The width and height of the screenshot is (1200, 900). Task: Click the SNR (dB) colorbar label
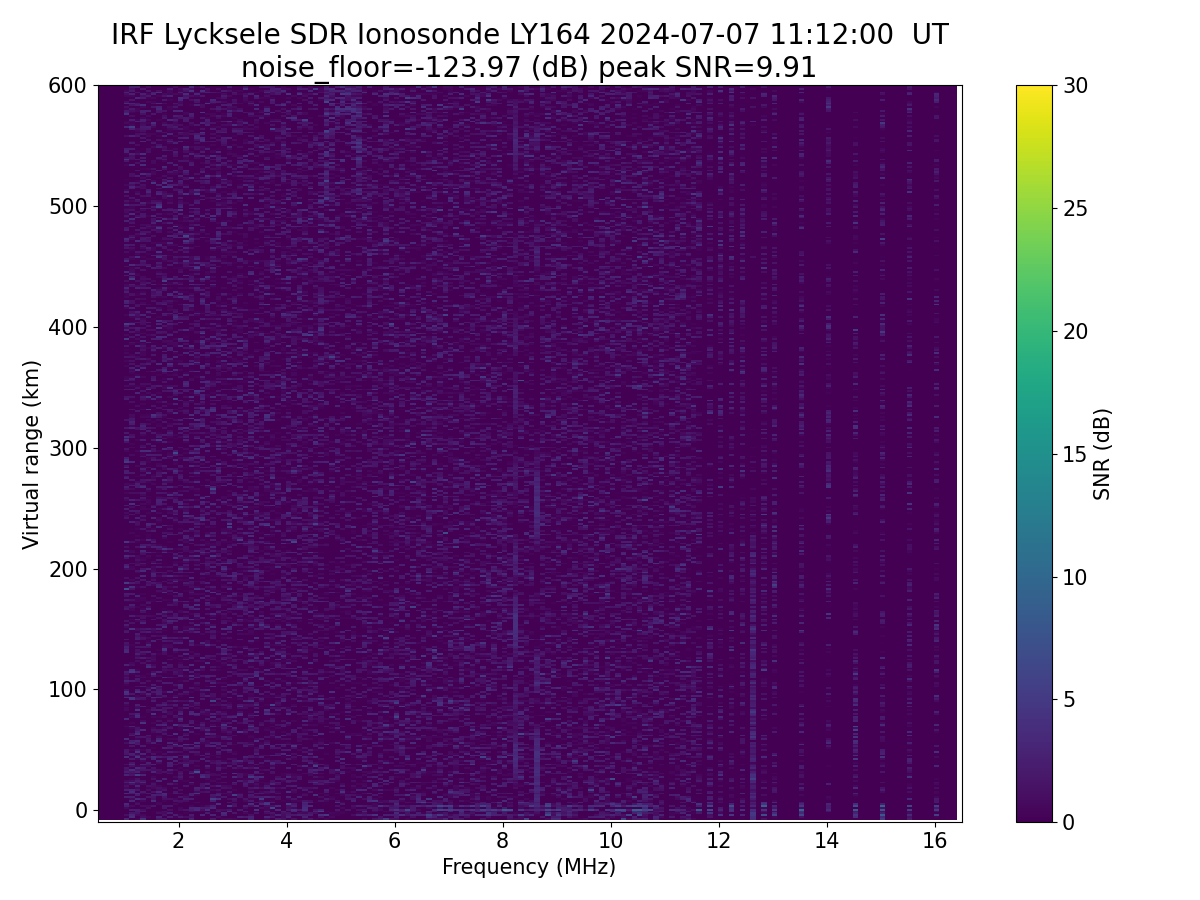click(x=1102, y=454)
